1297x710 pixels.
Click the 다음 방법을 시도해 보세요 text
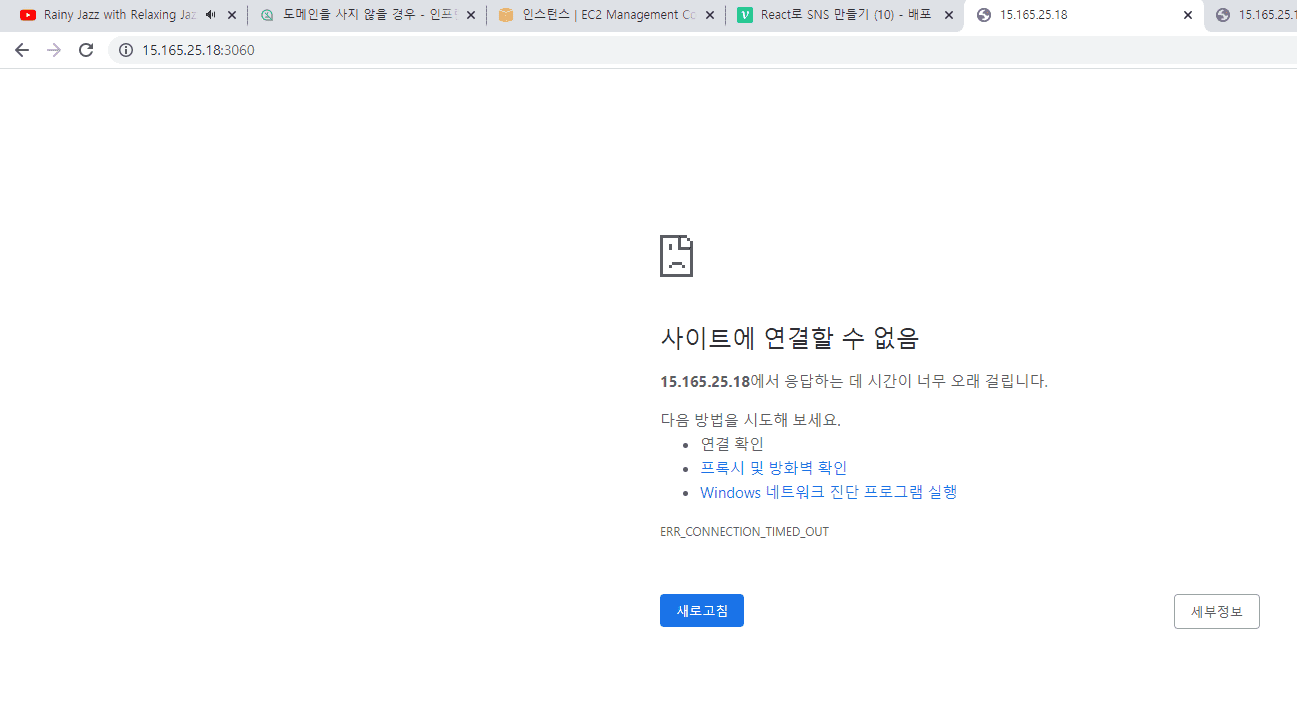click(750, 420)
